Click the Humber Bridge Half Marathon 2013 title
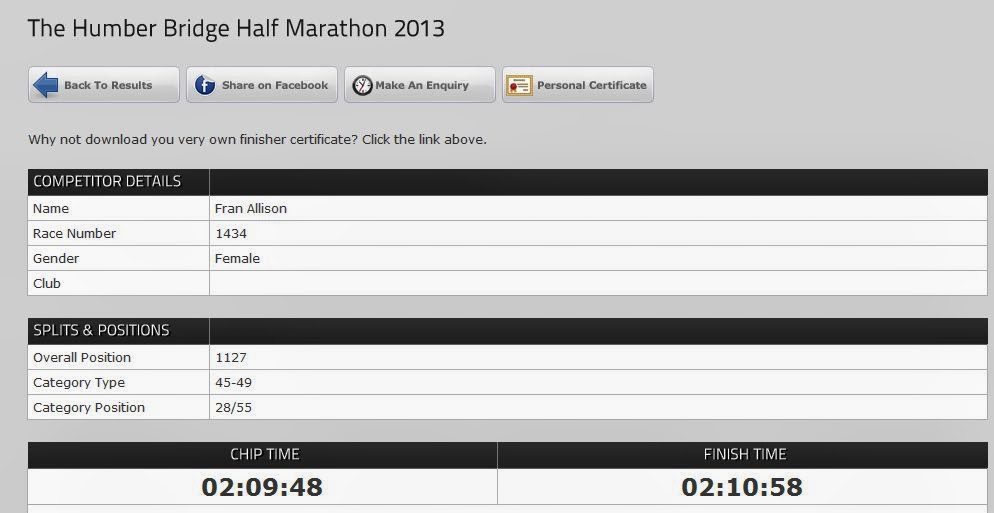 click(x=236, y=29)
